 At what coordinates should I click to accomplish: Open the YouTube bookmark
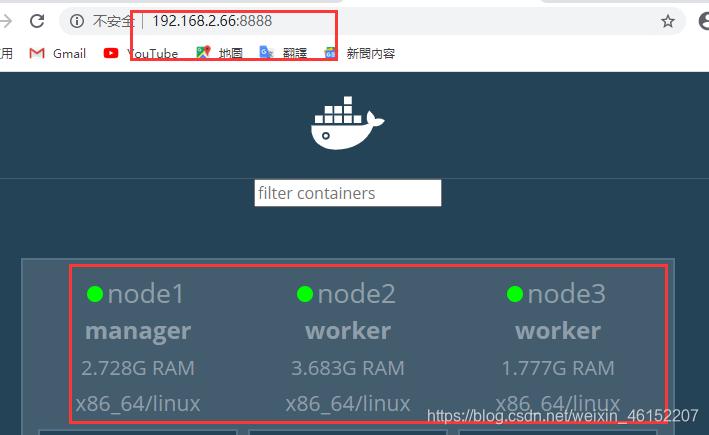pyautogui.click(x=141, y=53)
